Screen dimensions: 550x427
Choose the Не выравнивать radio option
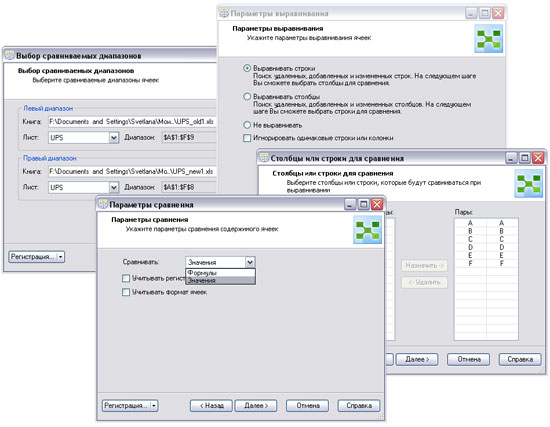[x=247, y=125]
